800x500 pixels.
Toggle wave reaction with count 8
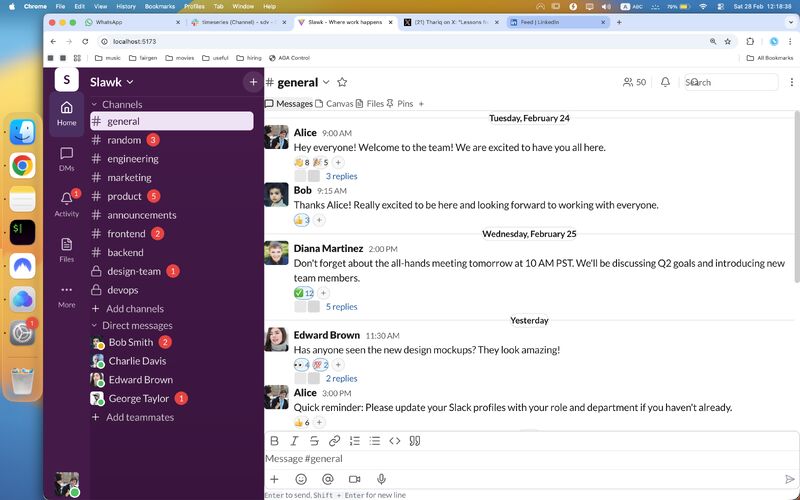coord(302,162)
